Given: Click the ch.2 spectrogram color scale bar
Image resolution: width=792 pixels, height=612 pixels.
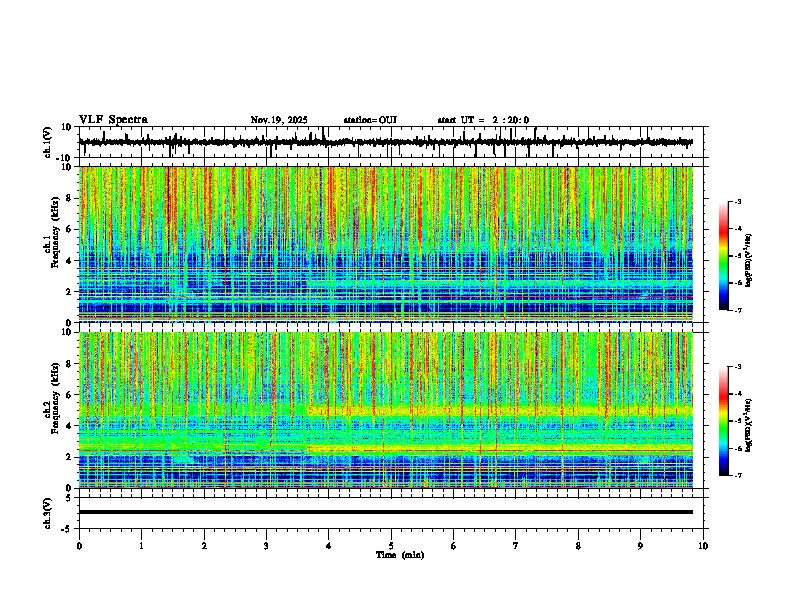Looking at the screenshot, I should click(723, 421).
